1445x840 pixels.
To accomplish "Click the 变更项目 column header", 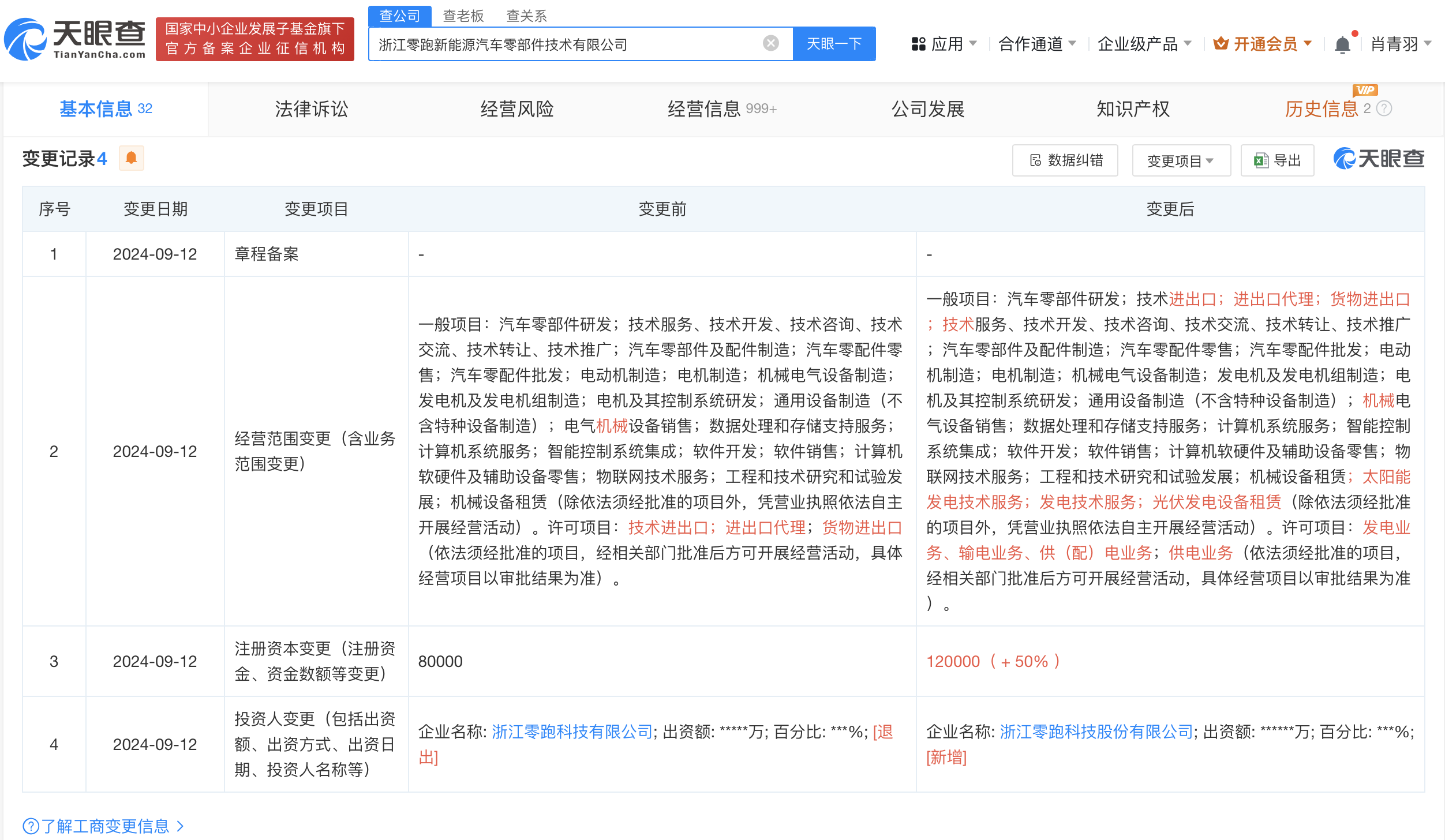I will pyautogui.click(x=316, y=209).
